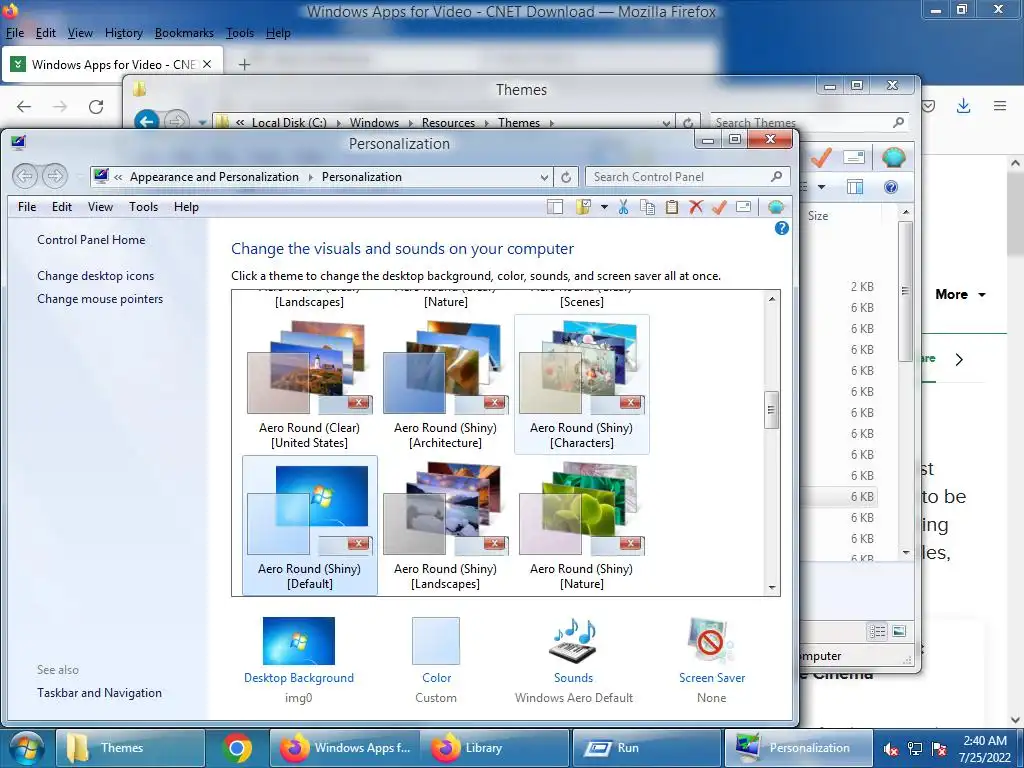The width and height of the screenshot is (1024, 768).
Task: Close the Windows Apps for Video tab
Action: (207, 64)
